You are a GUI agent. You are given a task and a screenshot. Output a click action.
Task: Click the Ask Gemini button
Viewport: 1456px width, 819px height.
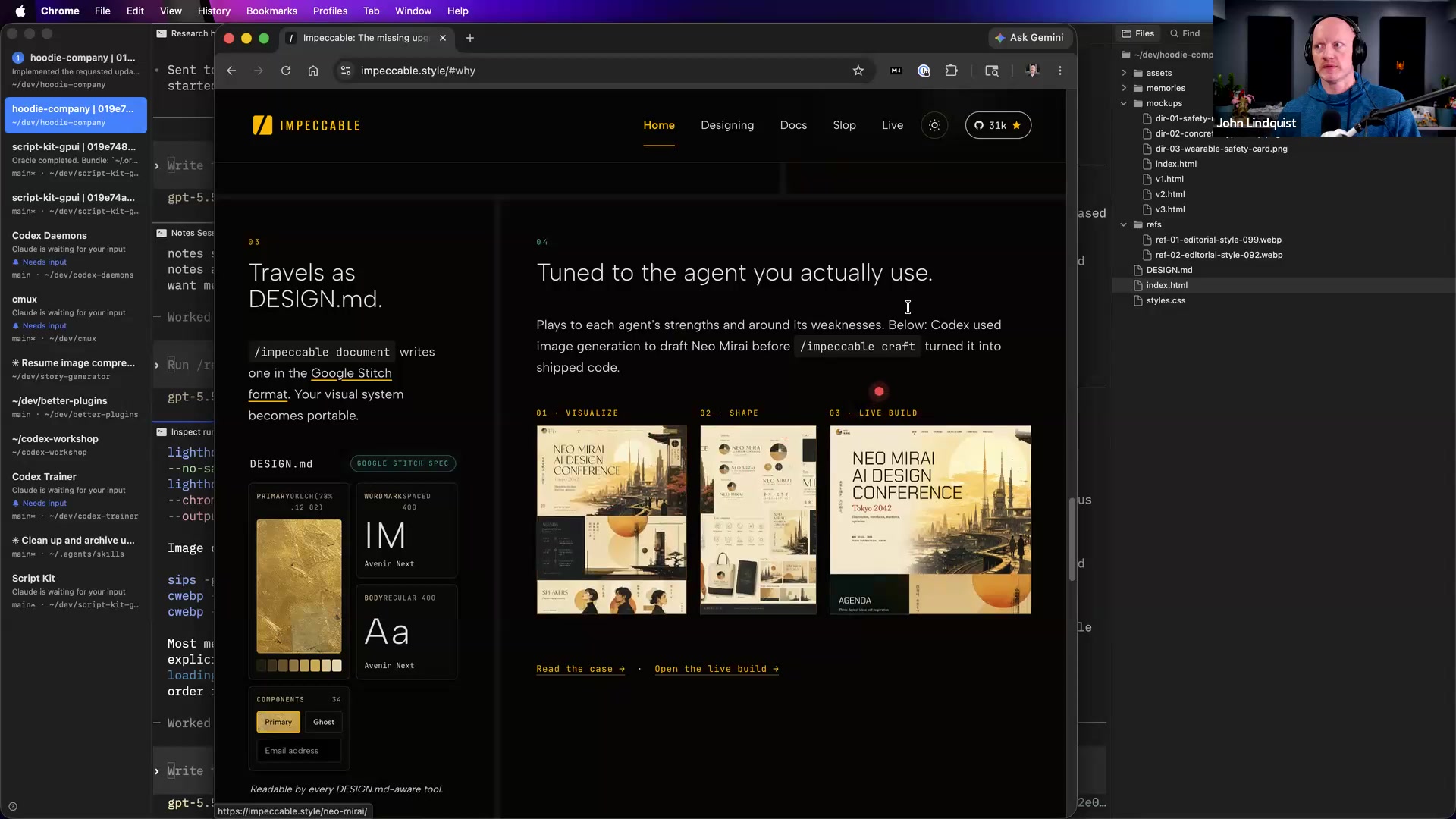(1029, 38)
